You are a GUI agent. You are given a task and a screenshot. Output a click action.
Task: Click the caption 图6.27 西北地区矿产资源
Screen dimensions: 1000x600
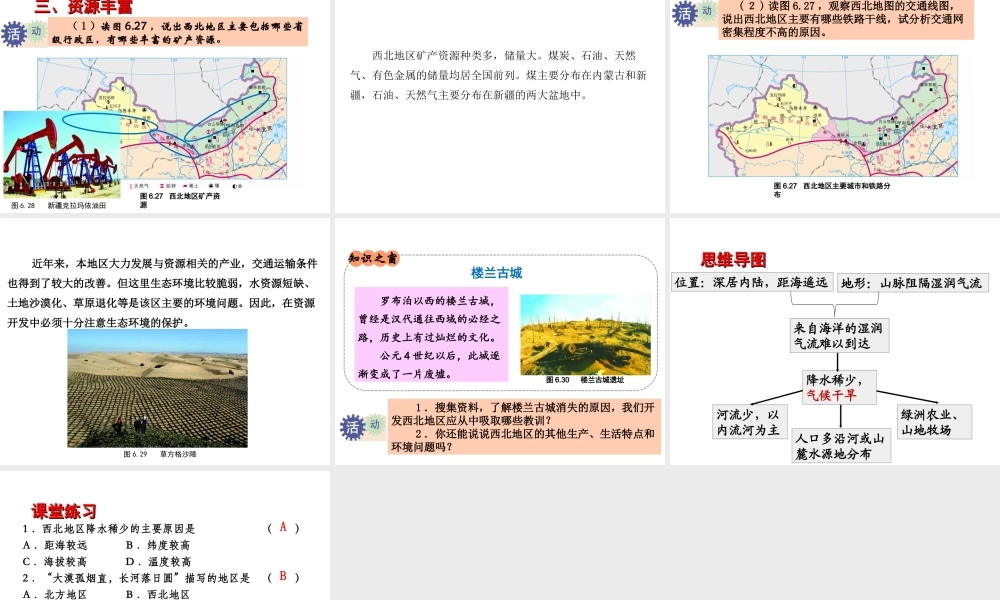180,200
